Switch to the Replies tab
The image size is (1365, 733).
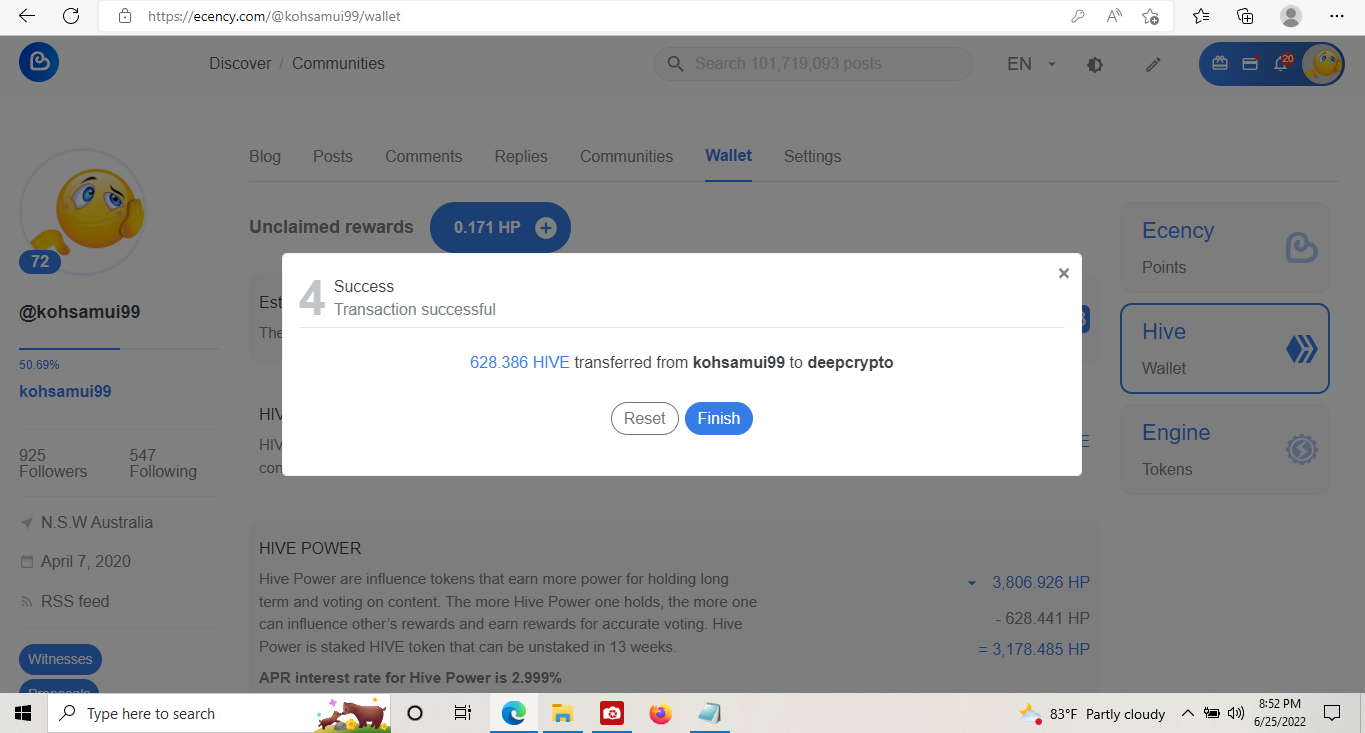click(521, 156)
